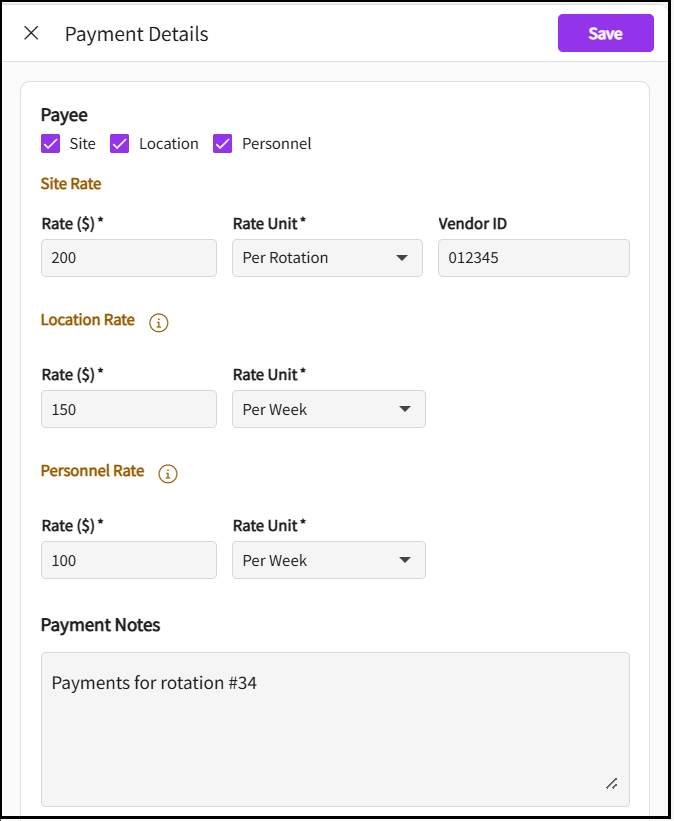The height and width of the screenshot is (821, 674).
Task: Click inside the Payment Notes text area
Action: tap(334, 729)
